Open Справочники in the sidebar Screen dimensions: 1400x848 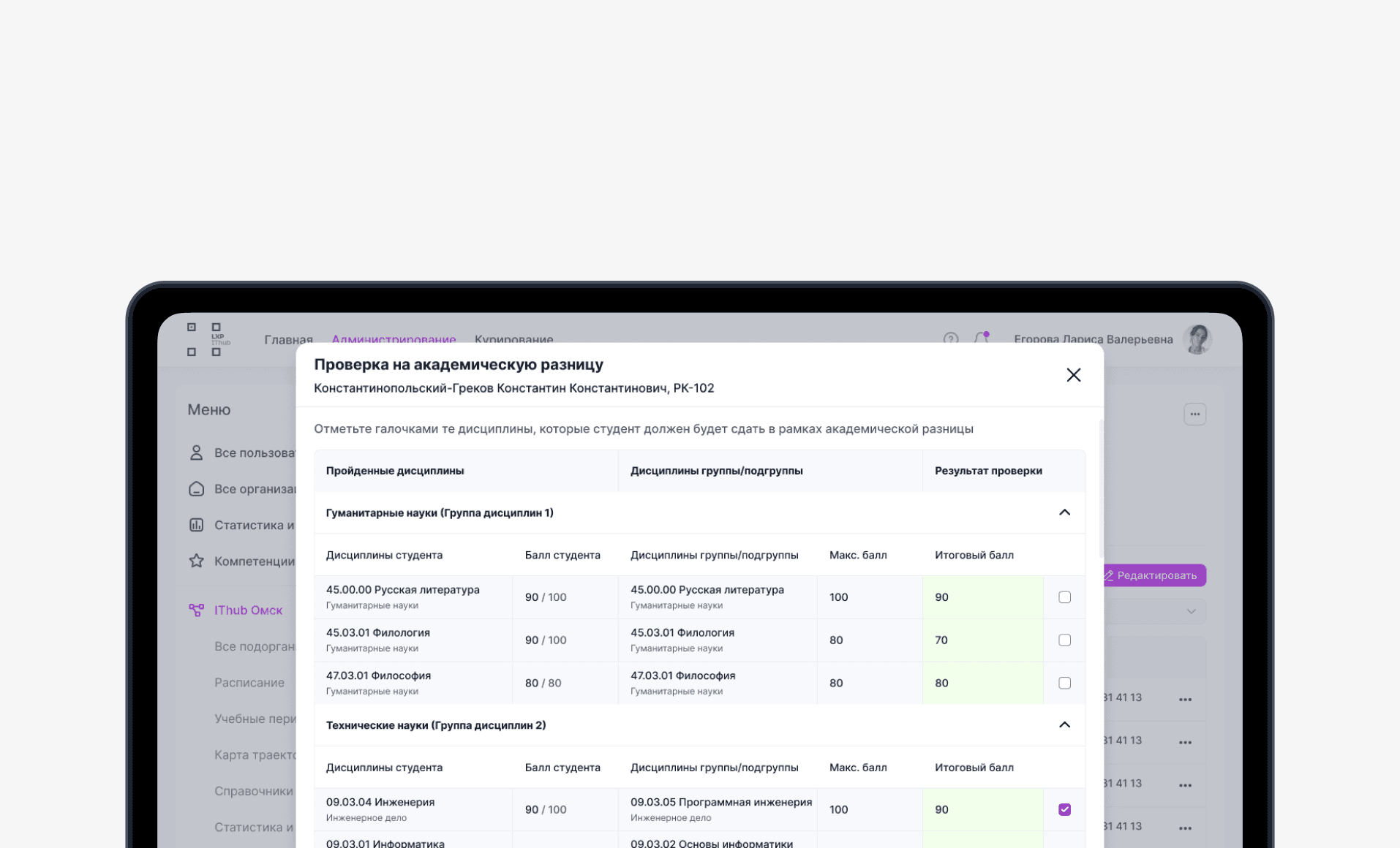[254, 791]
